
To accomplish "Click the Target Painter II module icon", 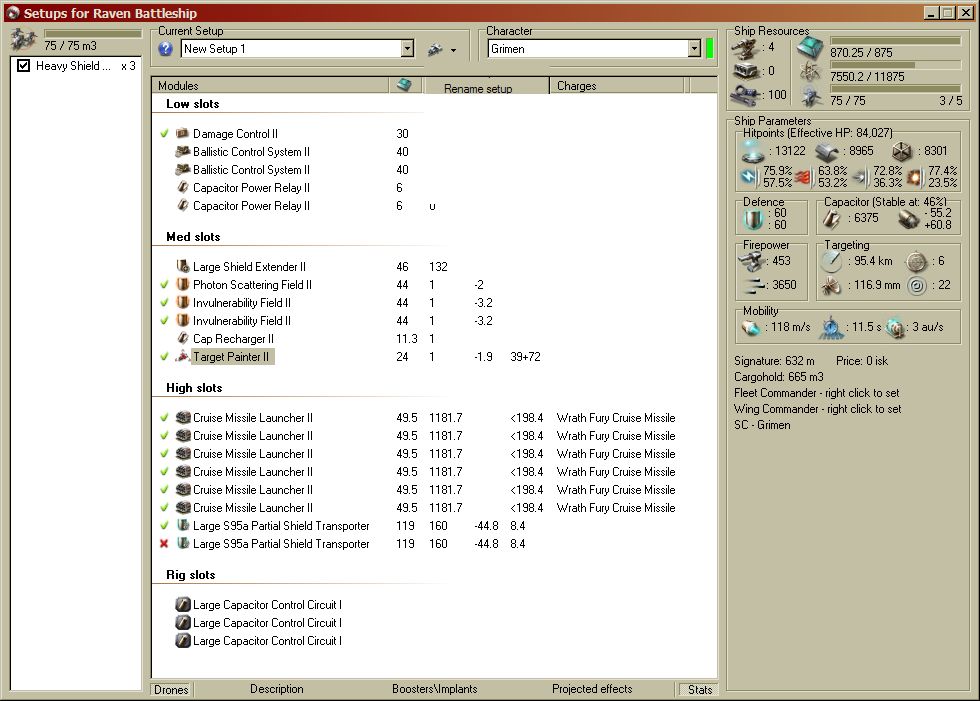I will 182,356.
